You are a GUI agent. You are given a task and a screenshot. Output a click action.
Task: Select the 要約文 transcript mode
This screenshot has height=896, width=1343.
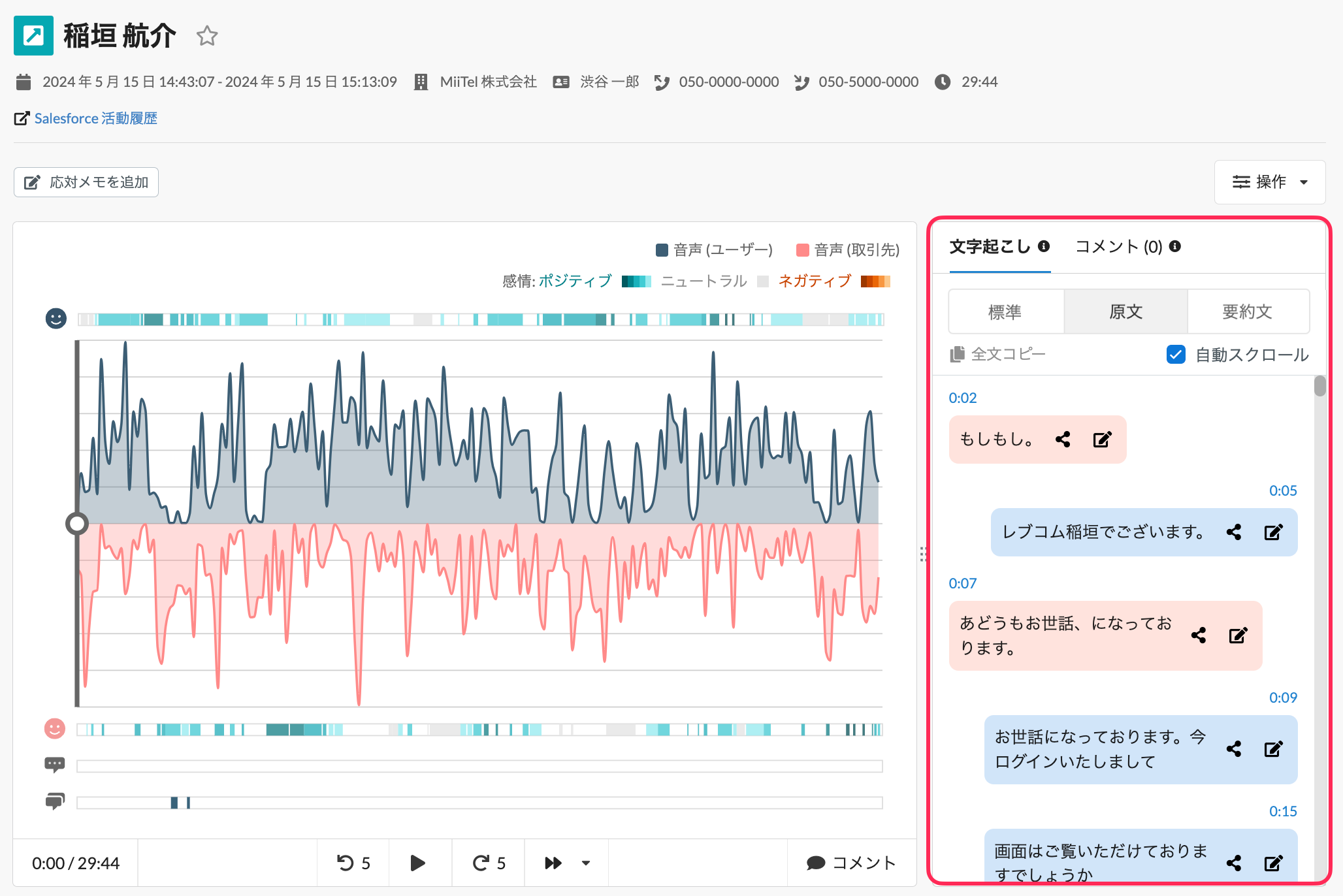1248,312
